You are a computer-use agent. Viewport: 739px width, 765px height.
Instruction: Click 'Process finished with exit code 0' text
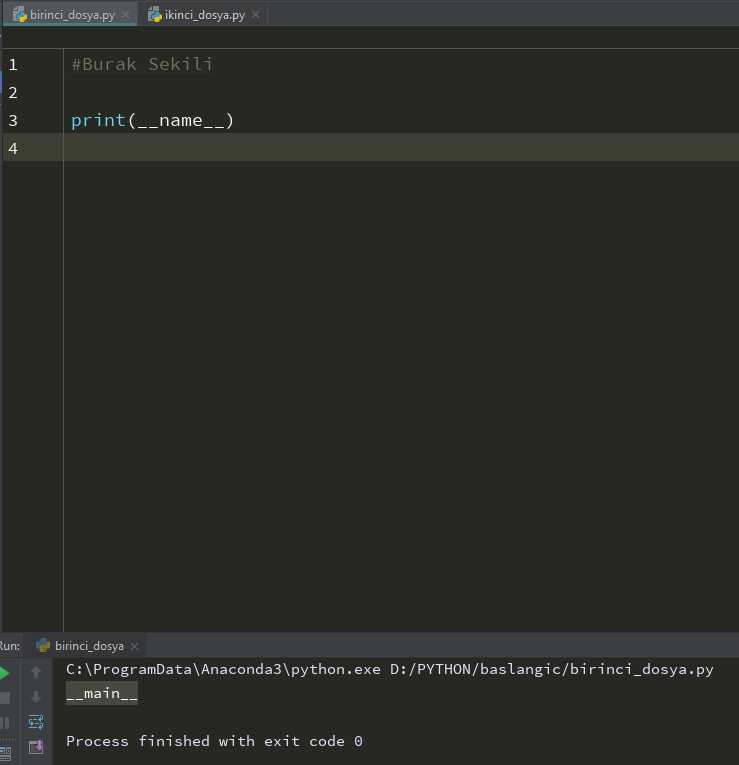tap(214, 741)
